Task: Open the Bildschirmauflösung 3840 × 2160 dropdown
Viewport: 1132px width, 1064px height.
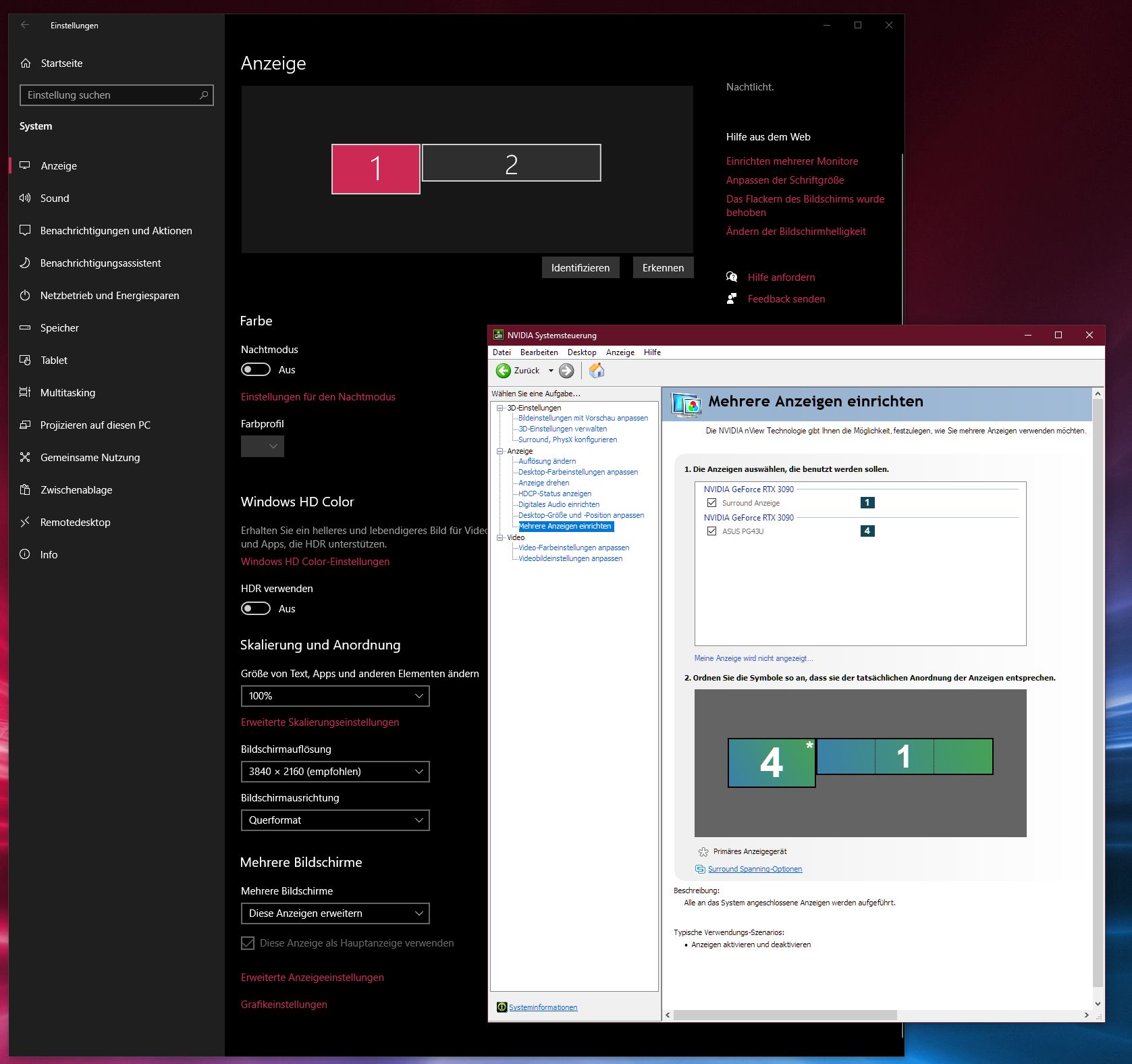Action: 335,772
